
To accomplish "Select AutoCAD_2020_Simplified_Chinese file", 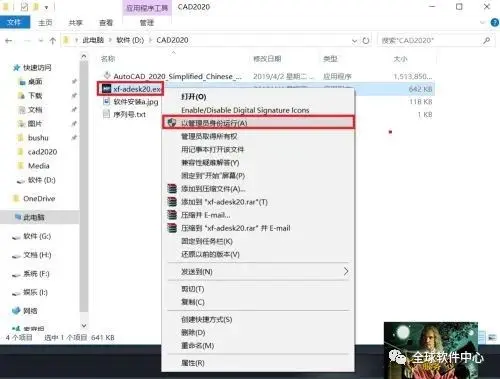I will coord(177,76).
